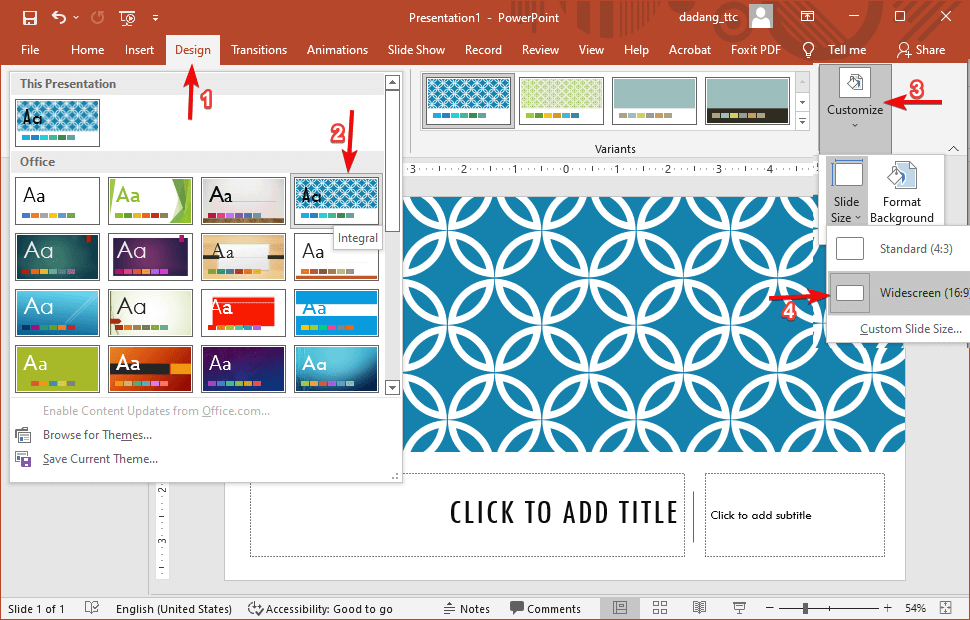Expand the Variants gallery options

pos(801,120)
